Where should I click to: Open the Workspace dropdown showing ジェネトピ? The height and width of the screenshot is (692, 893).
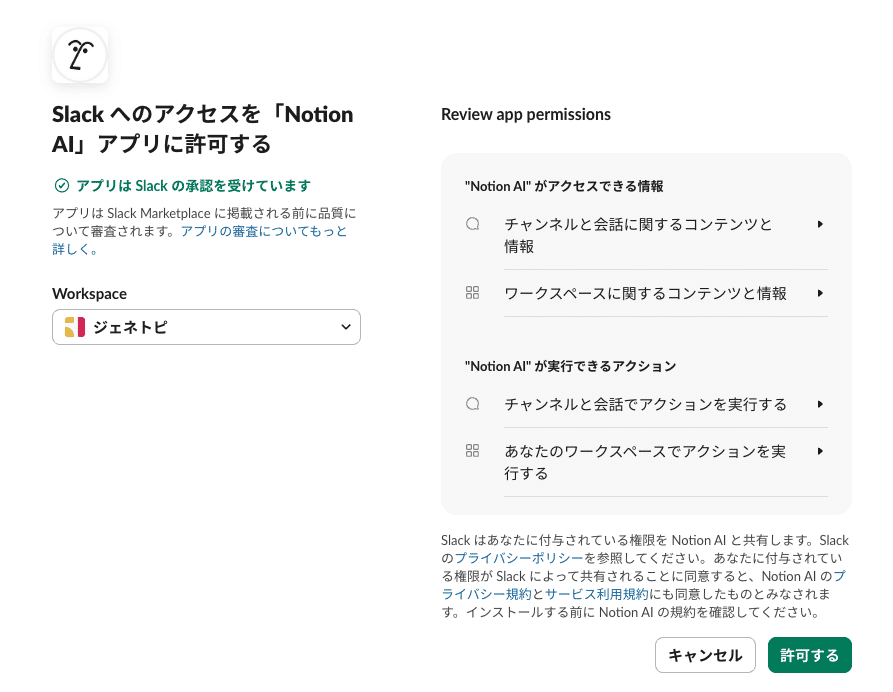click(x=206, y=327)
